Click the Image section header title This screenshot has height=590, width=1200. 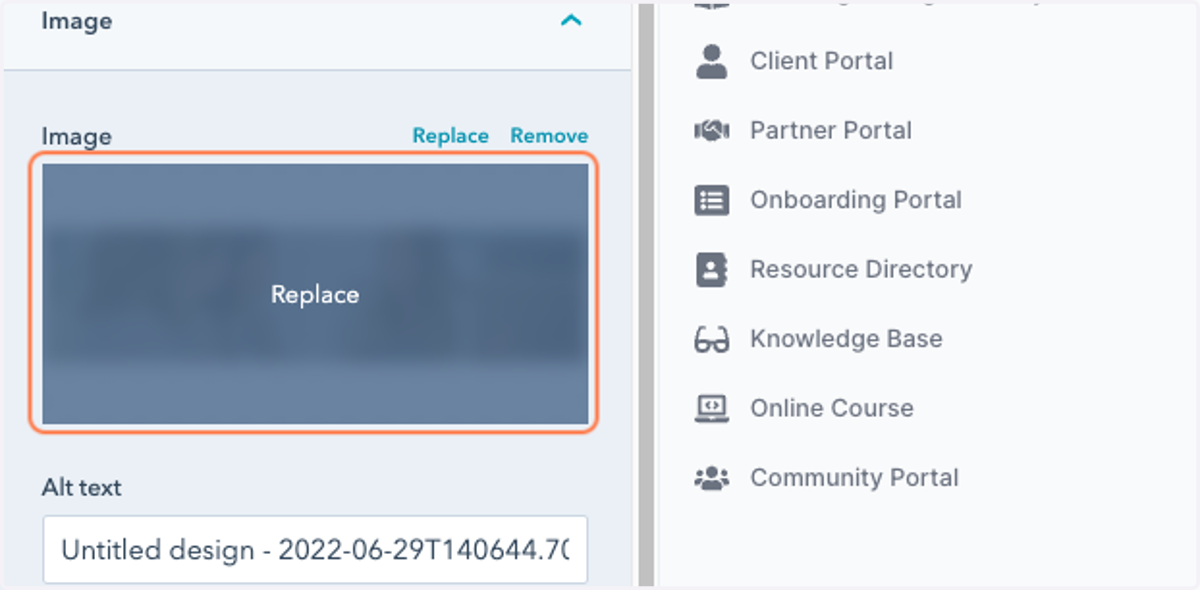[76, 21]
